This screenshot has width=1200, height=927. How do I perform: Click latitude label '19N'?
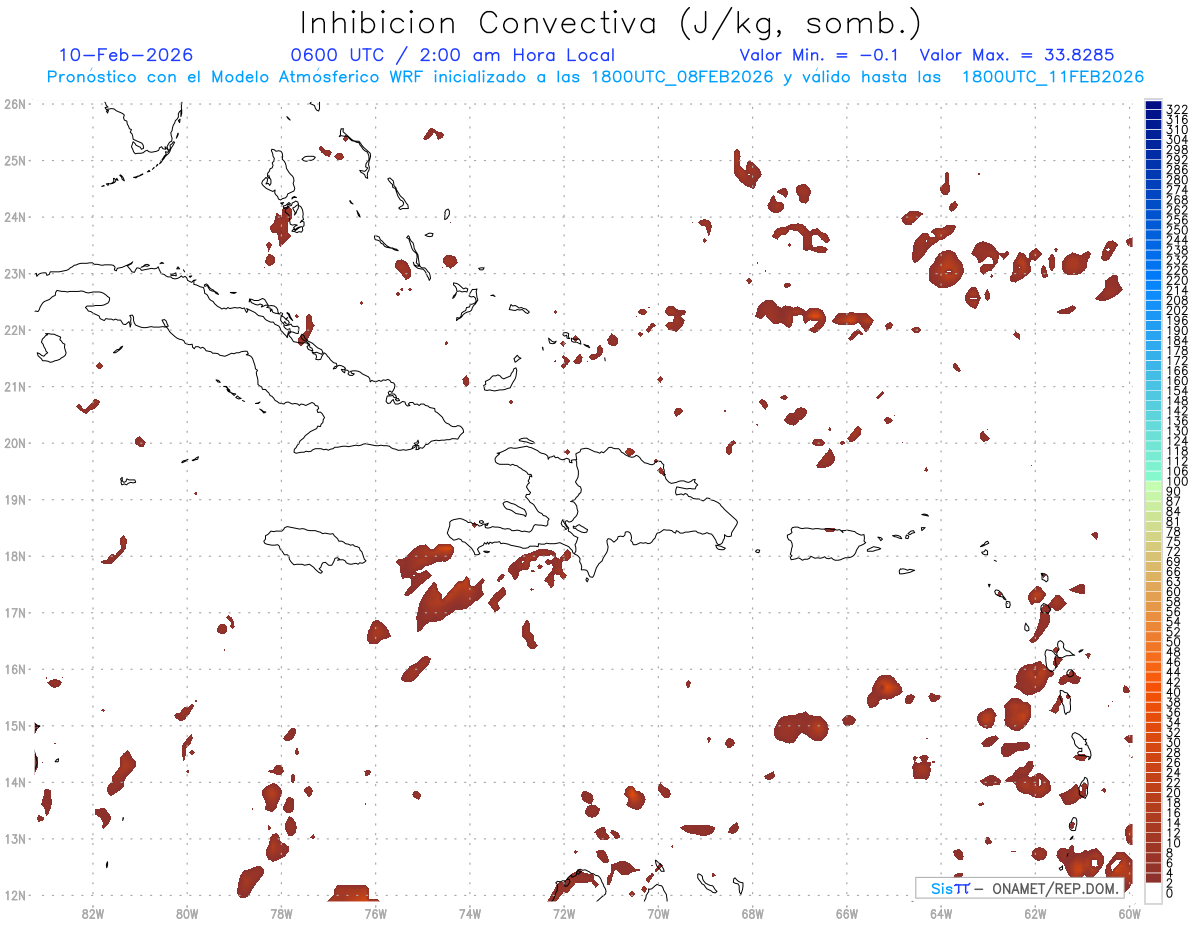[x=14, y=499]
